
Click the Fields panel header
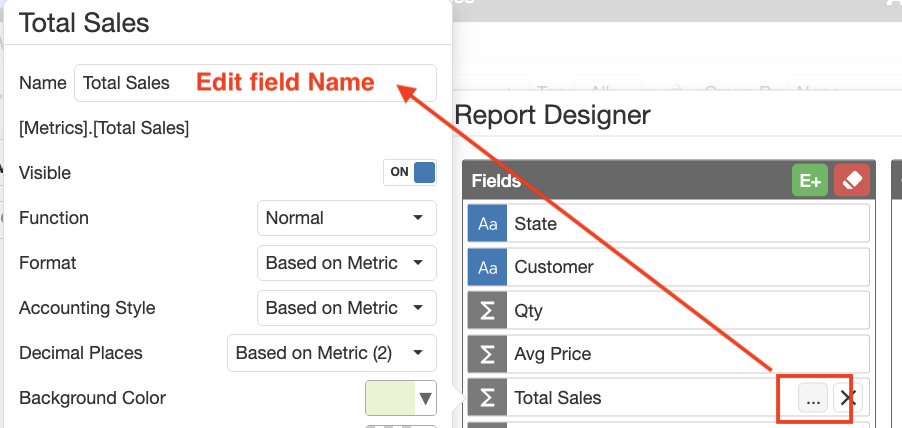(668, 180)
